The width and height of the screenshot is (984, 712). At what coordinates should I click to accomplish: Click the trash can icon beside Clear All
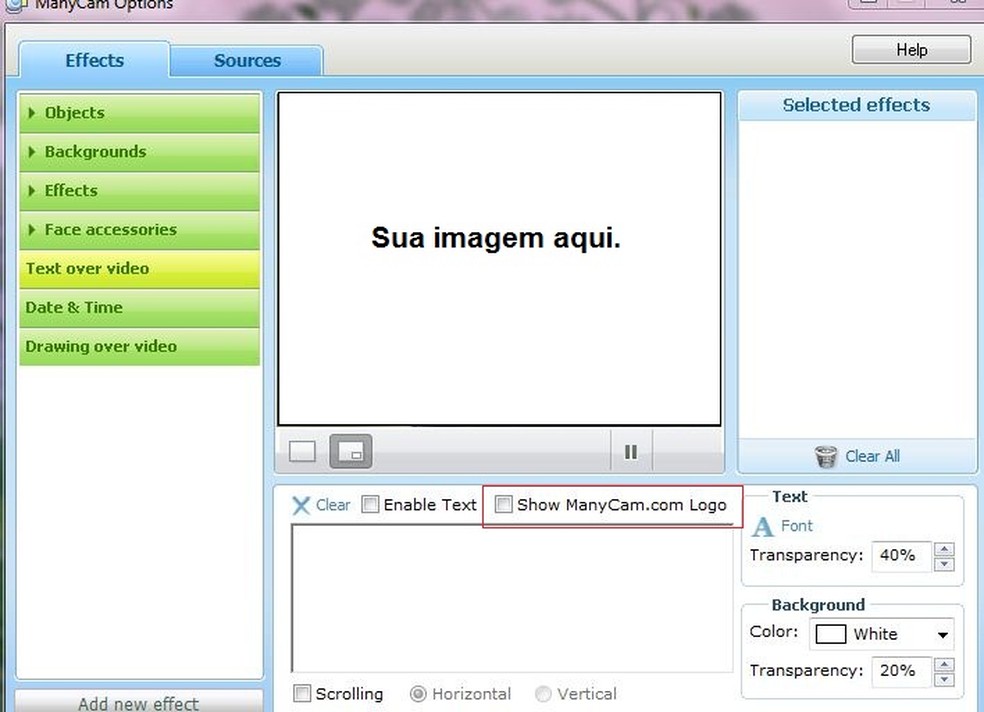click(826, 456)
